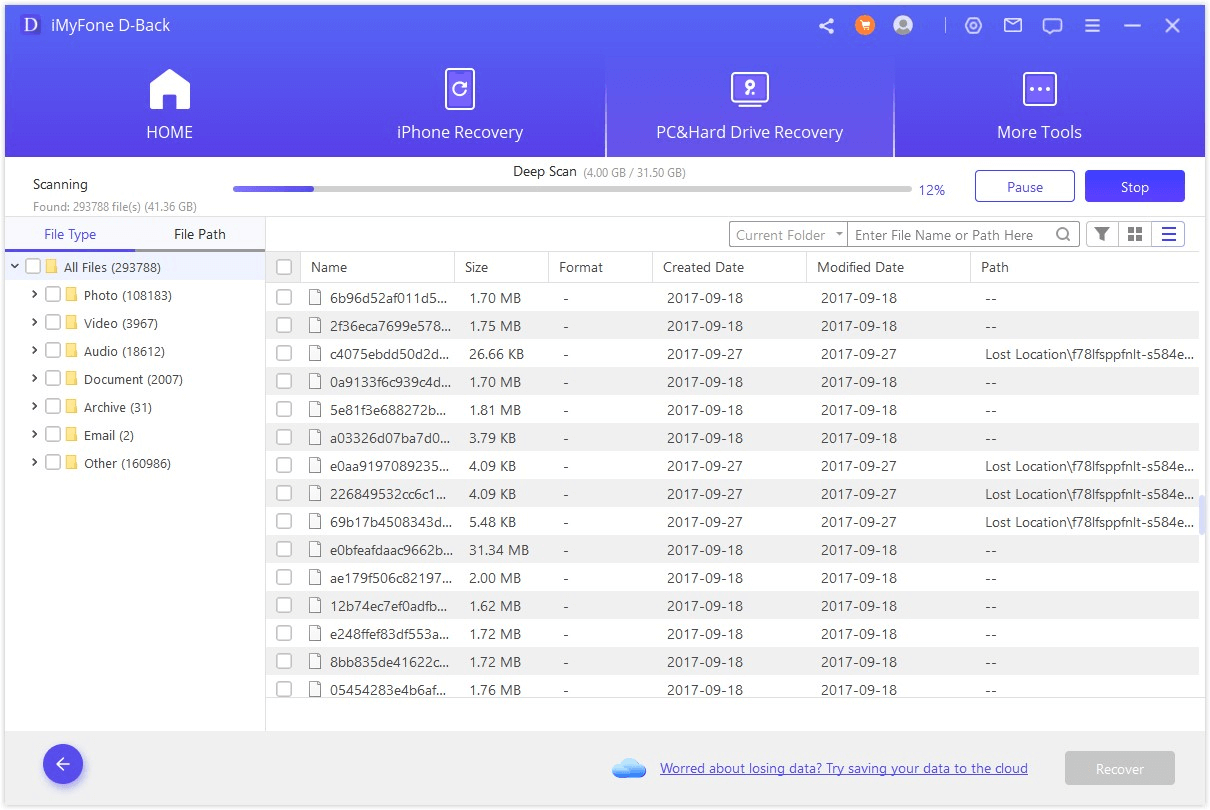Screen dimensions: 1210x810
Task: Tick the select-all checkbox beside Name header
Action: 284,267
